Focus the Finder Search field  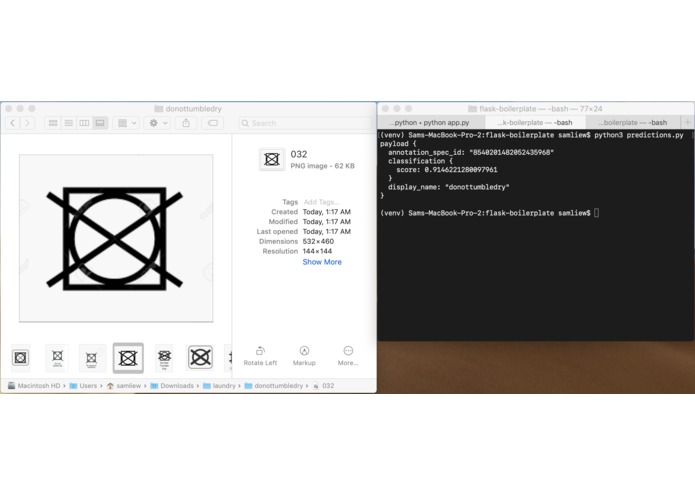click(x=305, y=123)
